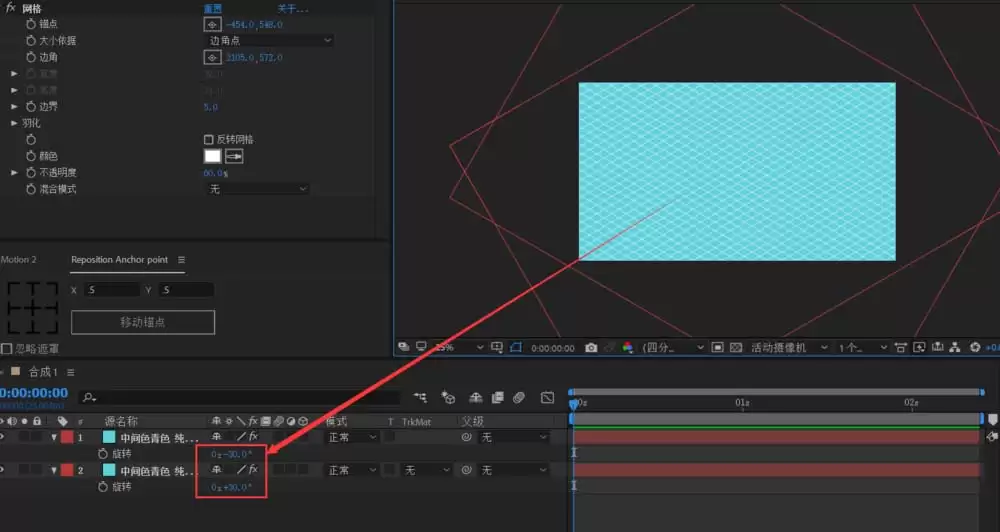Viewport: 1000px width, 532px height.
Task: Open layer 2 TrkMat 无 dropdown
Action: pyautogui.click(x=426, y=470)
